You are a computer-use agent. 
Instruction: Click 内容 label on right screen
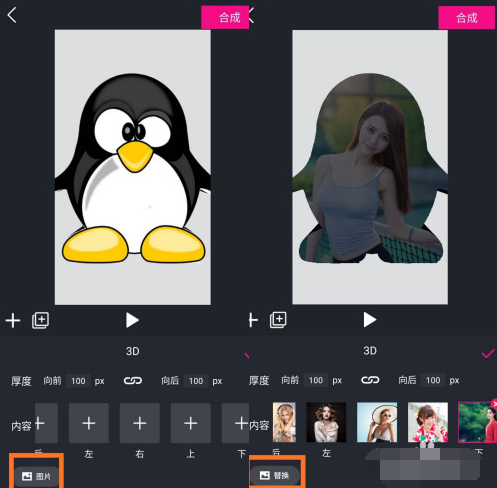(x=259, y=425)
